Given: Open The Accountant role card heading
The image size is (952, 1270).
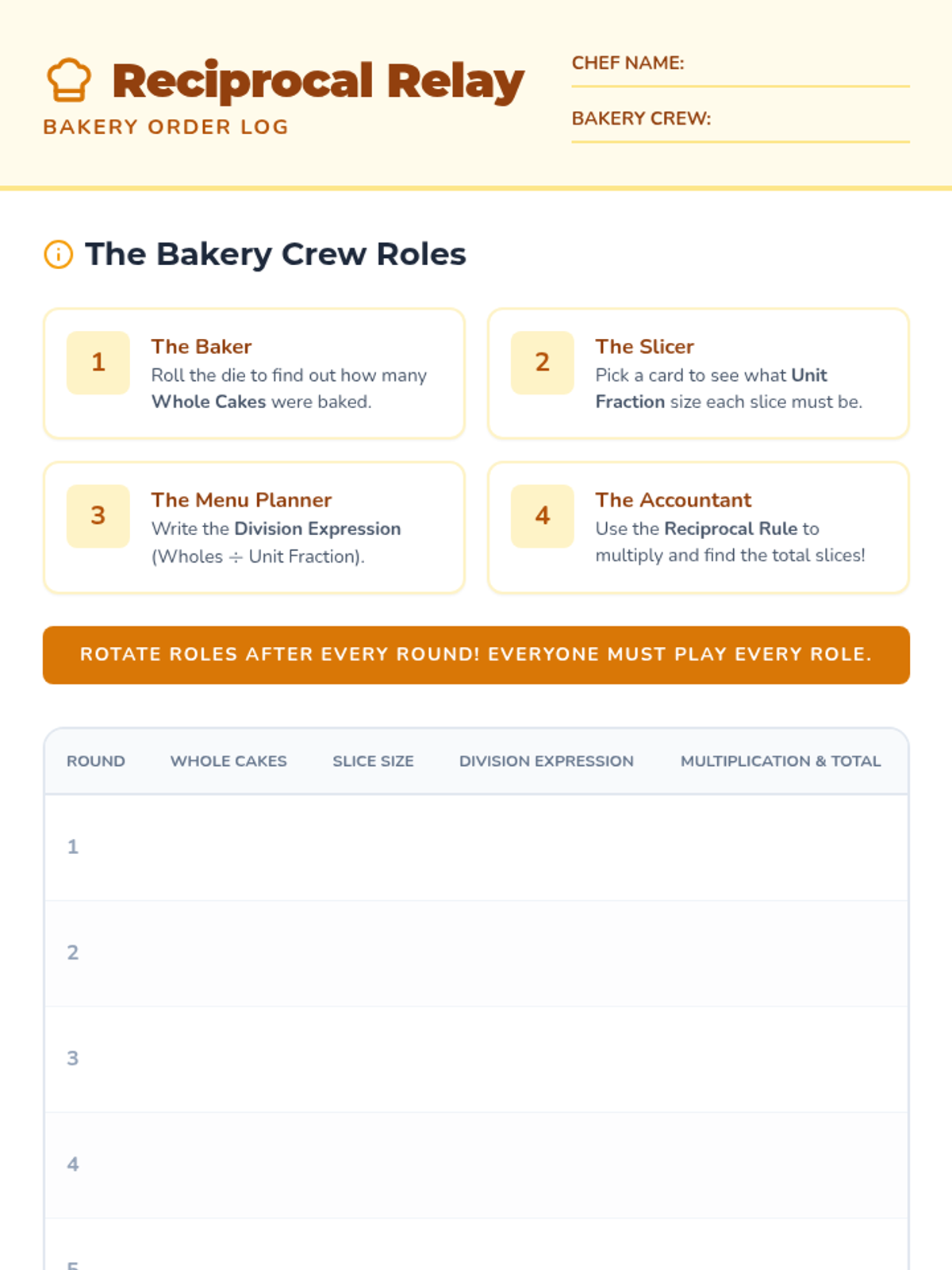Looking at the screenshot, I should point(673,500).
